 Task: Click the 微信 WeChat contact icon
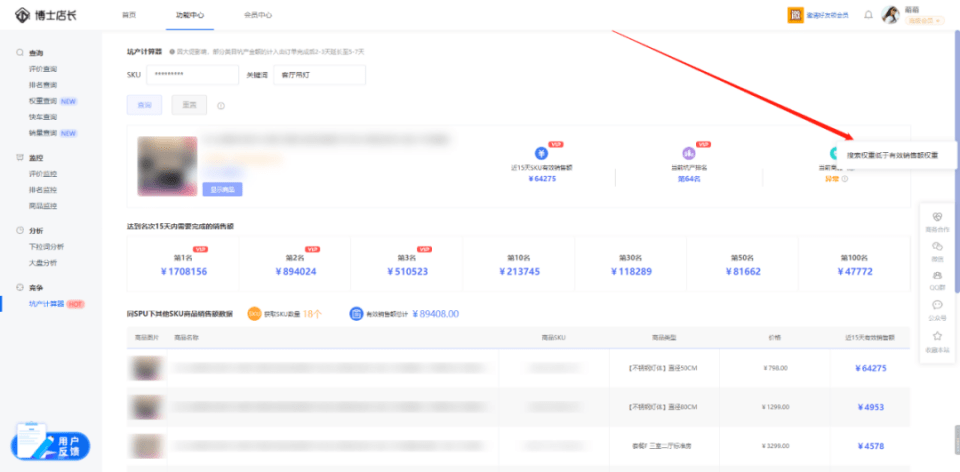pyautogui.click(x=937, y=245)
